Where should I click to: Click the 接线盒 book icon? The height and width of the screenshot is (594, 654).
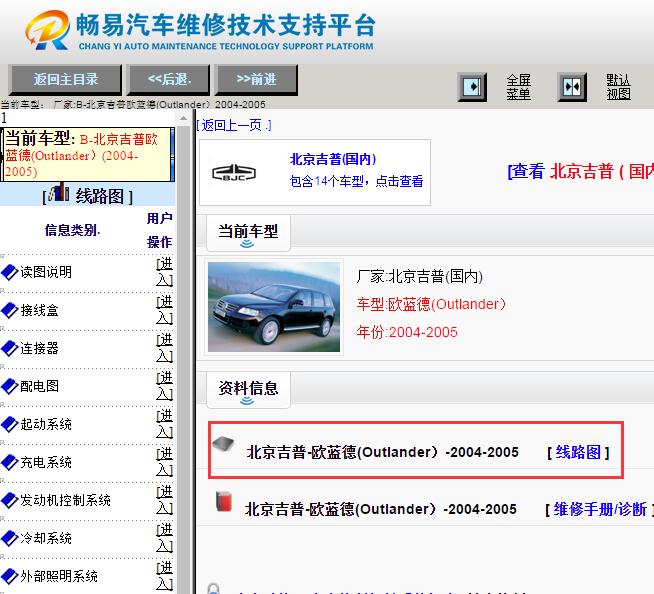tap(10, 310)
